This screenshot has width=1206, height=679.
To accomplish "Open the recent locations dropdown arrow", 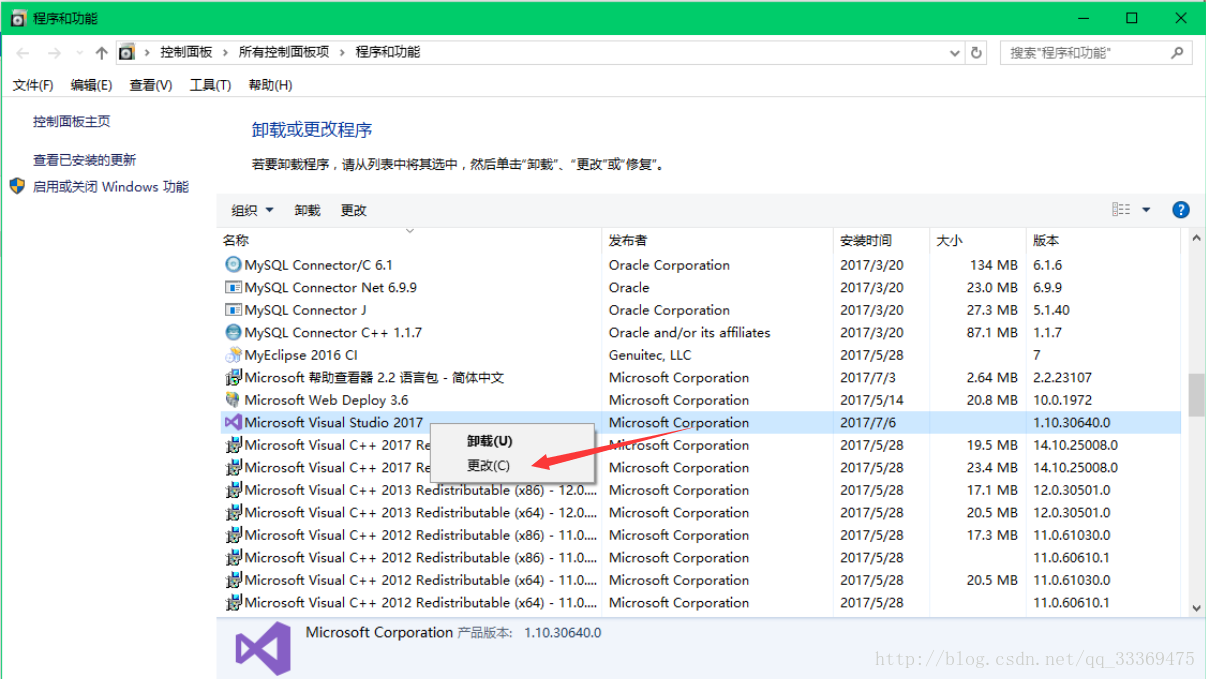I will pos(78,53).
